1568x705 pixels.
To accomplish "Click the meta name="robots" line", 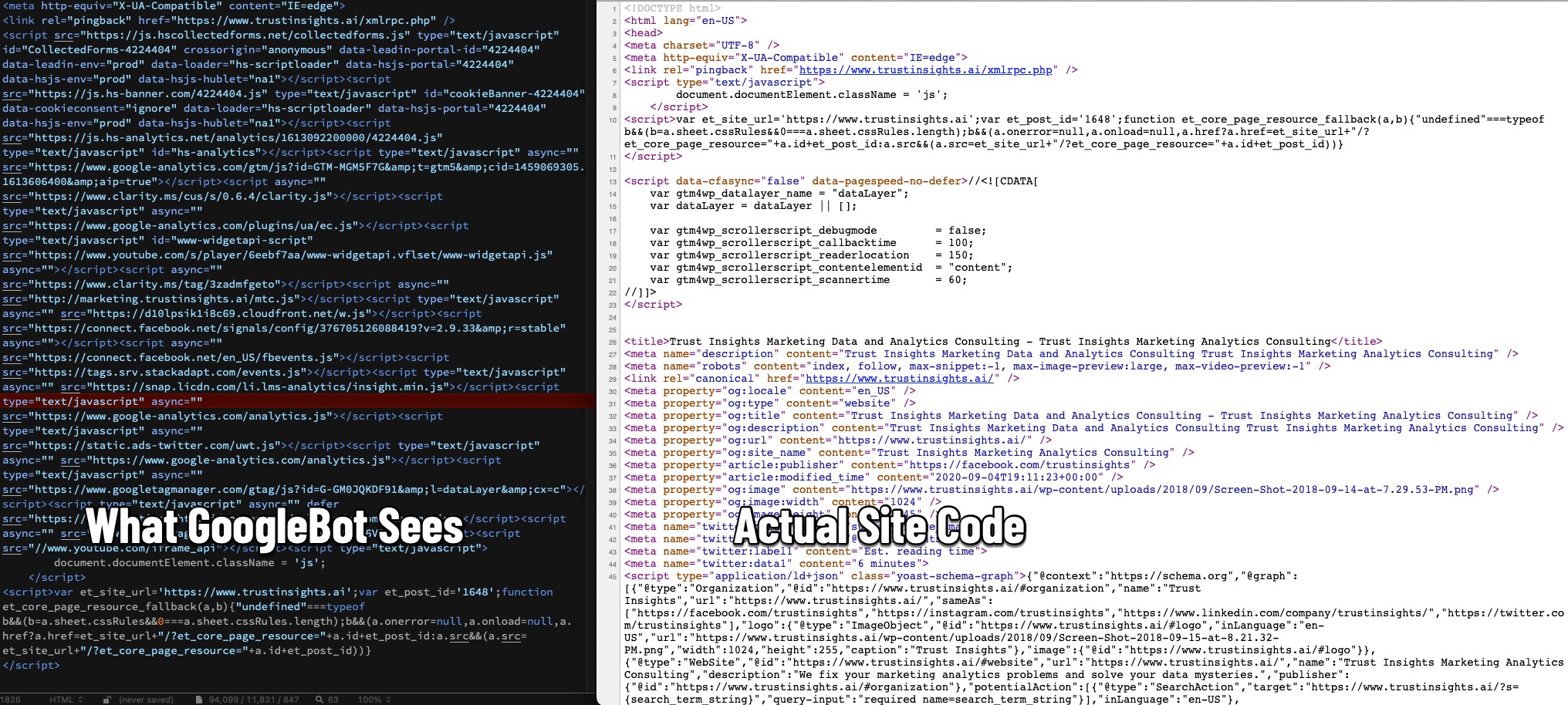I will [x=977, y=366].
